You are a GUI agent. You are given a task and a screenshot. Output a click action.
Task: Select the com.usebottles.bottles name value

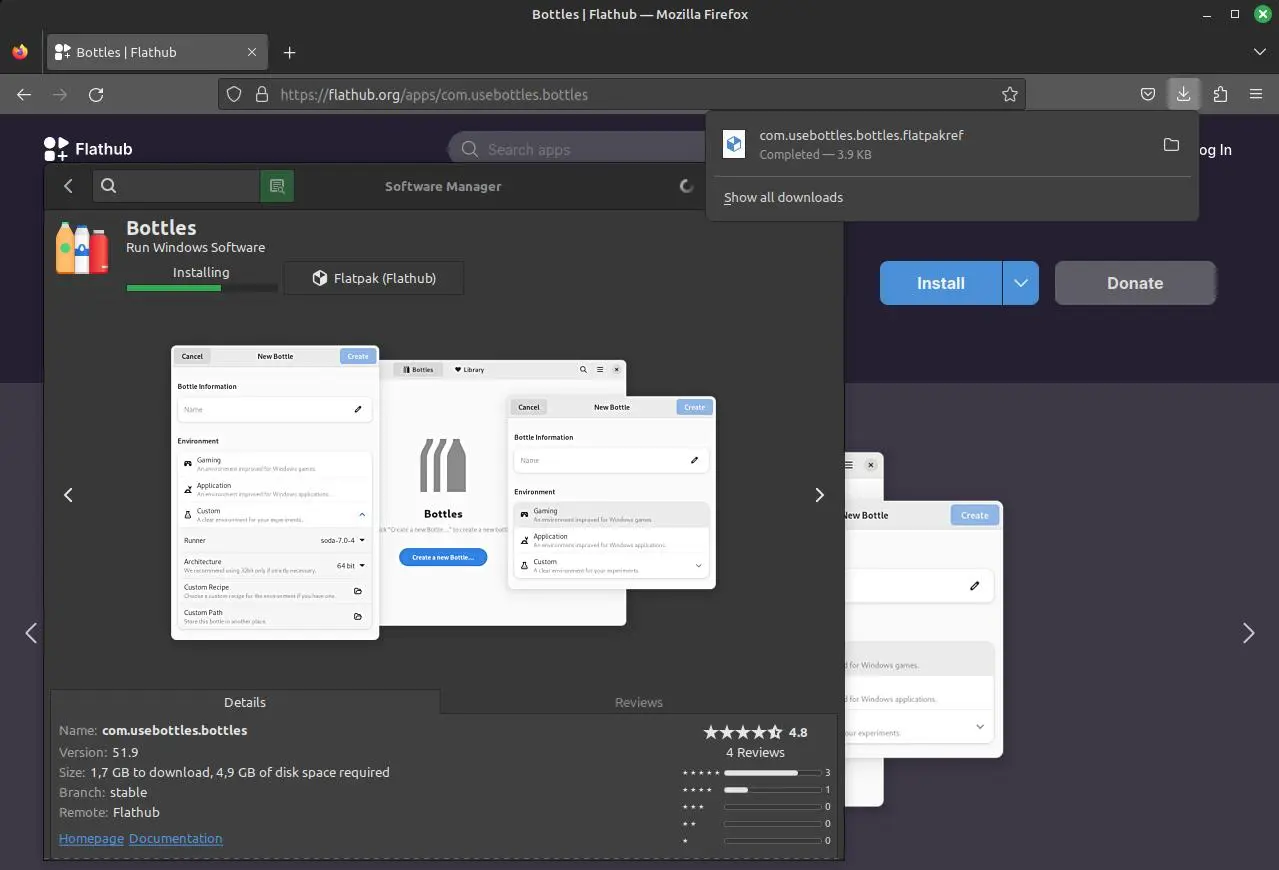pyautogui.click(x=174, y=730)
